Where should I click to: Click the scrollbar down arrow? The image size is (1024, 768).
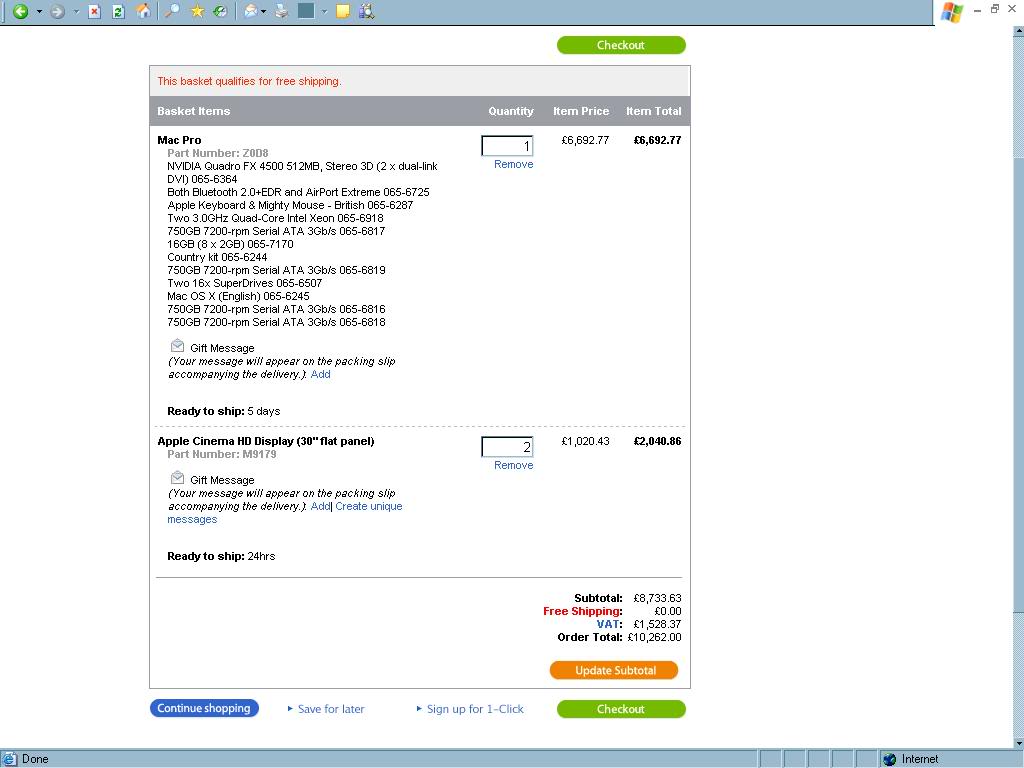1018,743
